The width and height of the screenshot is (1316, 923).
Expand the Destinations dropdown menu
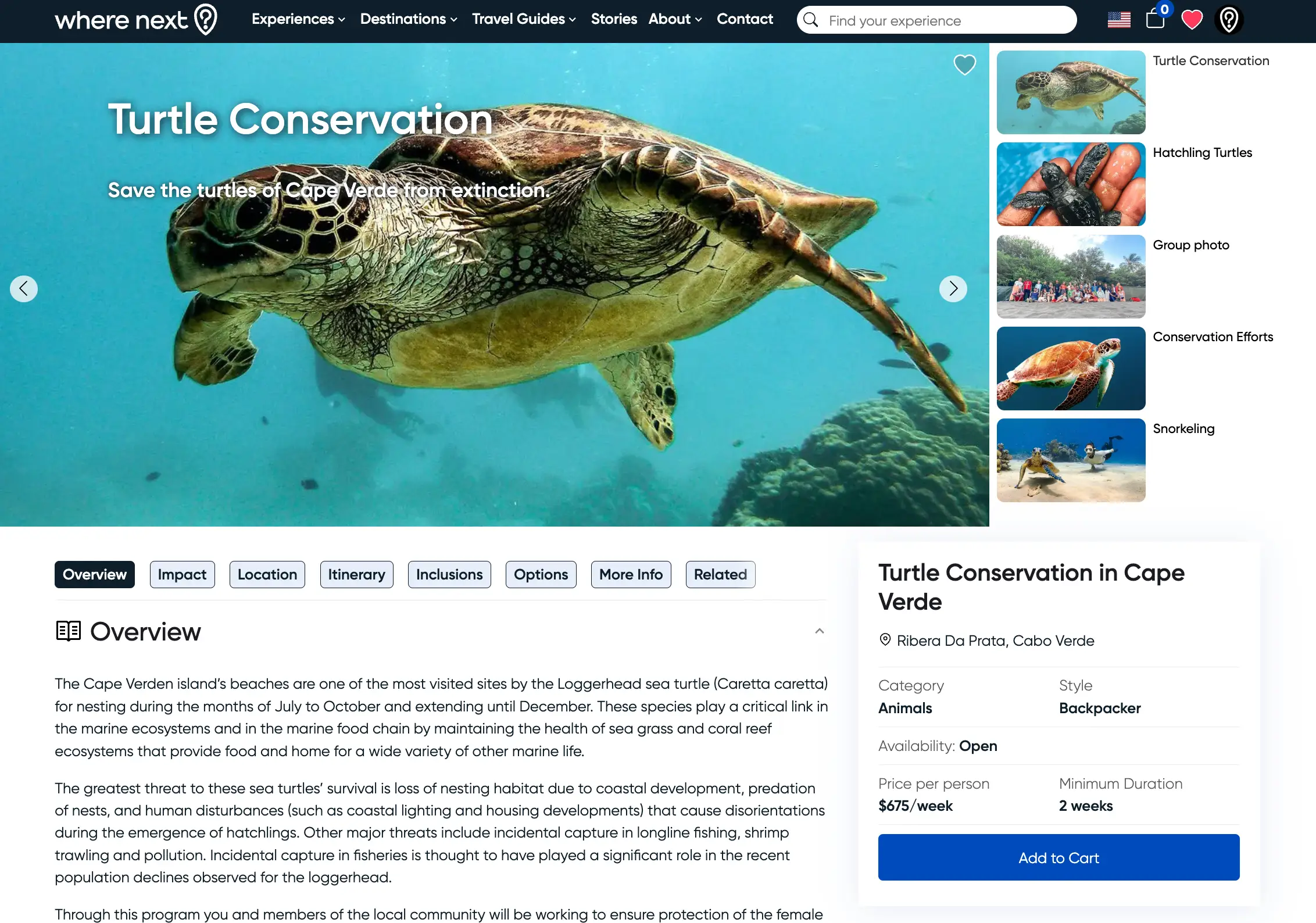tap(409, 19)
